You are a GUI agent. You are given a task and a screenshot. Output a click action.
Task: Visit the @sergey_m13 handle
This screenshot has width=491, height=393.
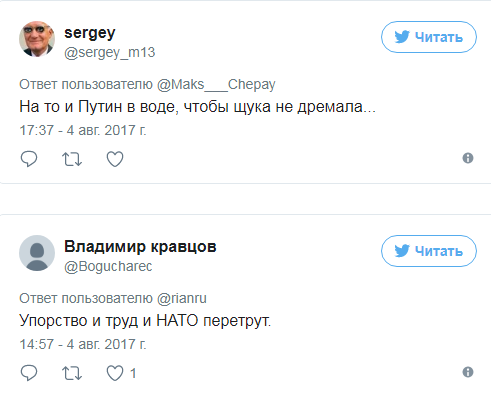coord(110,53)
